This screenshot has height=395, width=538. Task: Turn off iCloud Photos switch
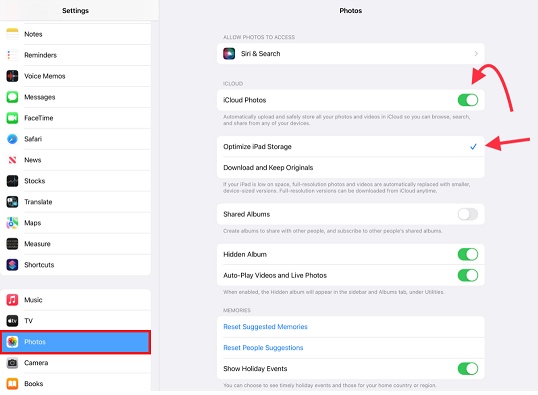coord(468,100)
